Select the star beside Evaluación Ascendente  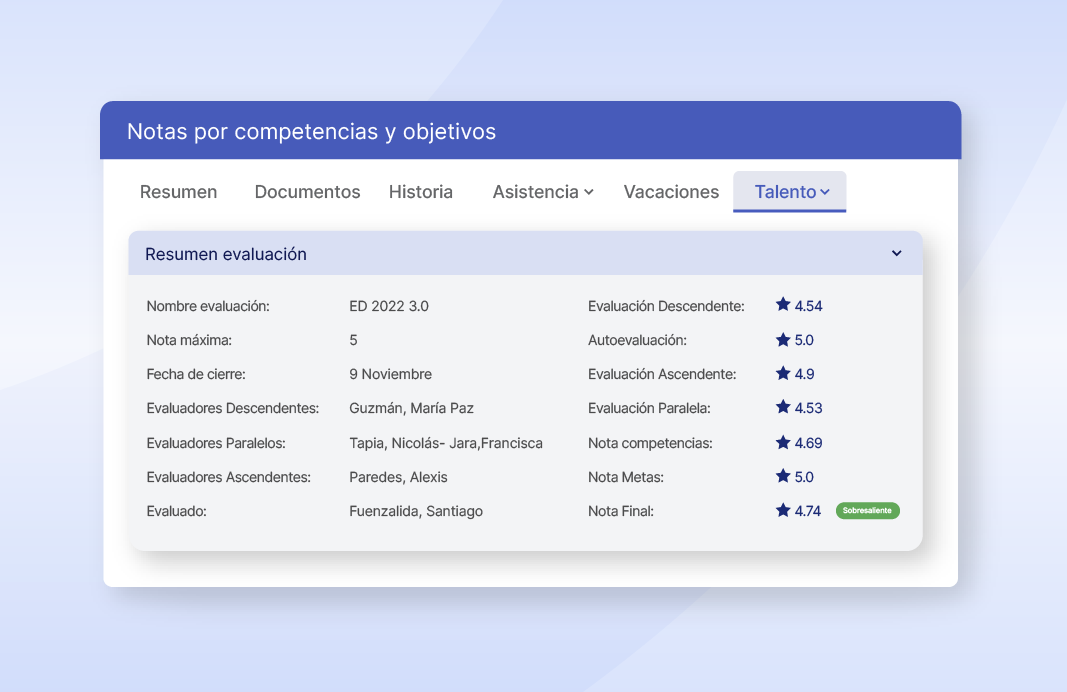(x=781, y=374)
